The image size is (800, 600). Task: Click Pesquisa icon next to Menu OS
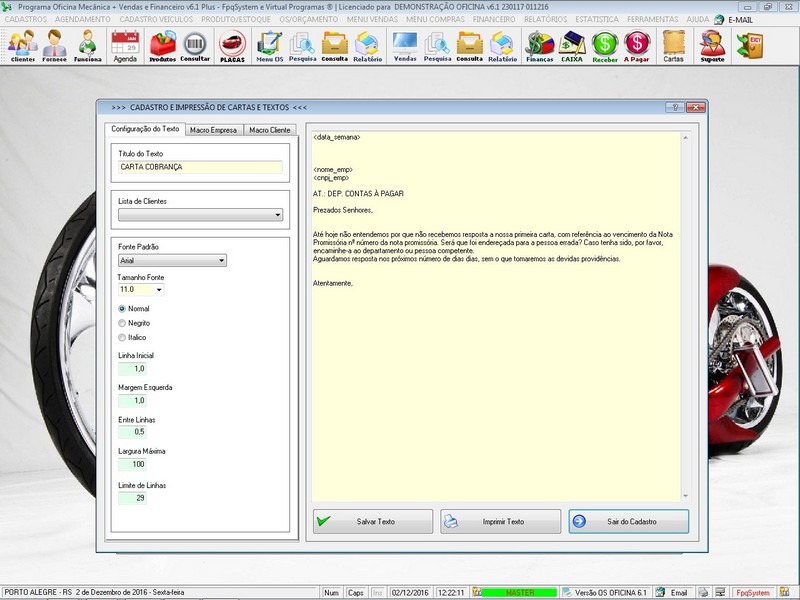coord(303,46)
